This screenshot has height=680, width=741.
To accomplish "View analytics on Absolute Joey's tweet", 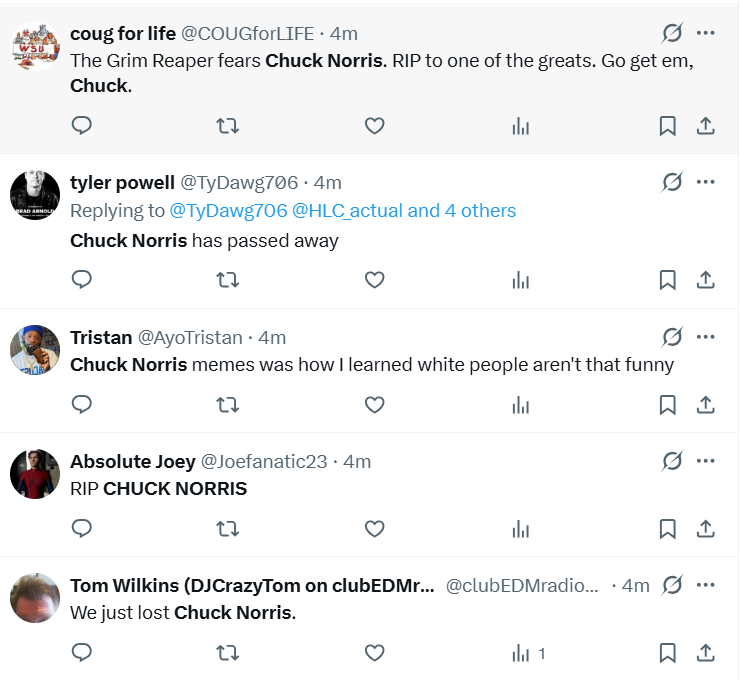I will pyautogui.click(x=520, y=528).
